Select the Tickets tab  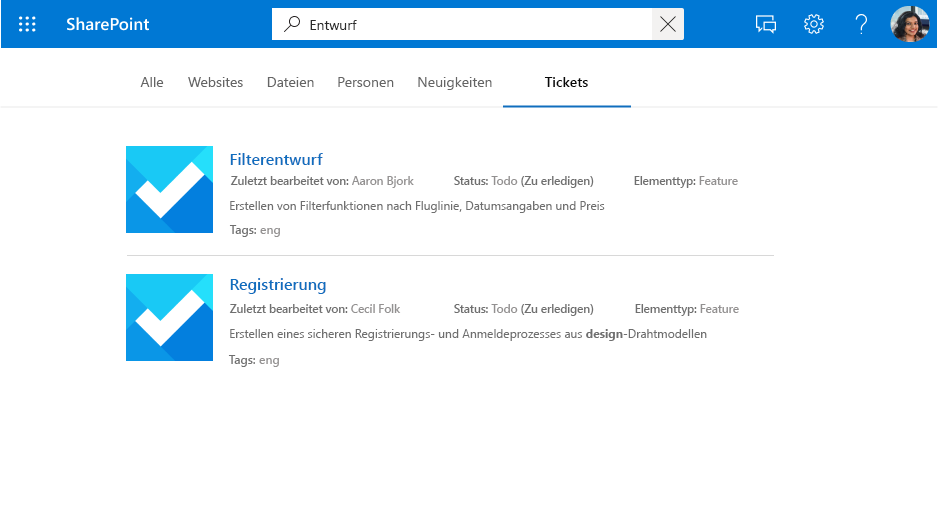pyautogui.click(x=567, y=83)
